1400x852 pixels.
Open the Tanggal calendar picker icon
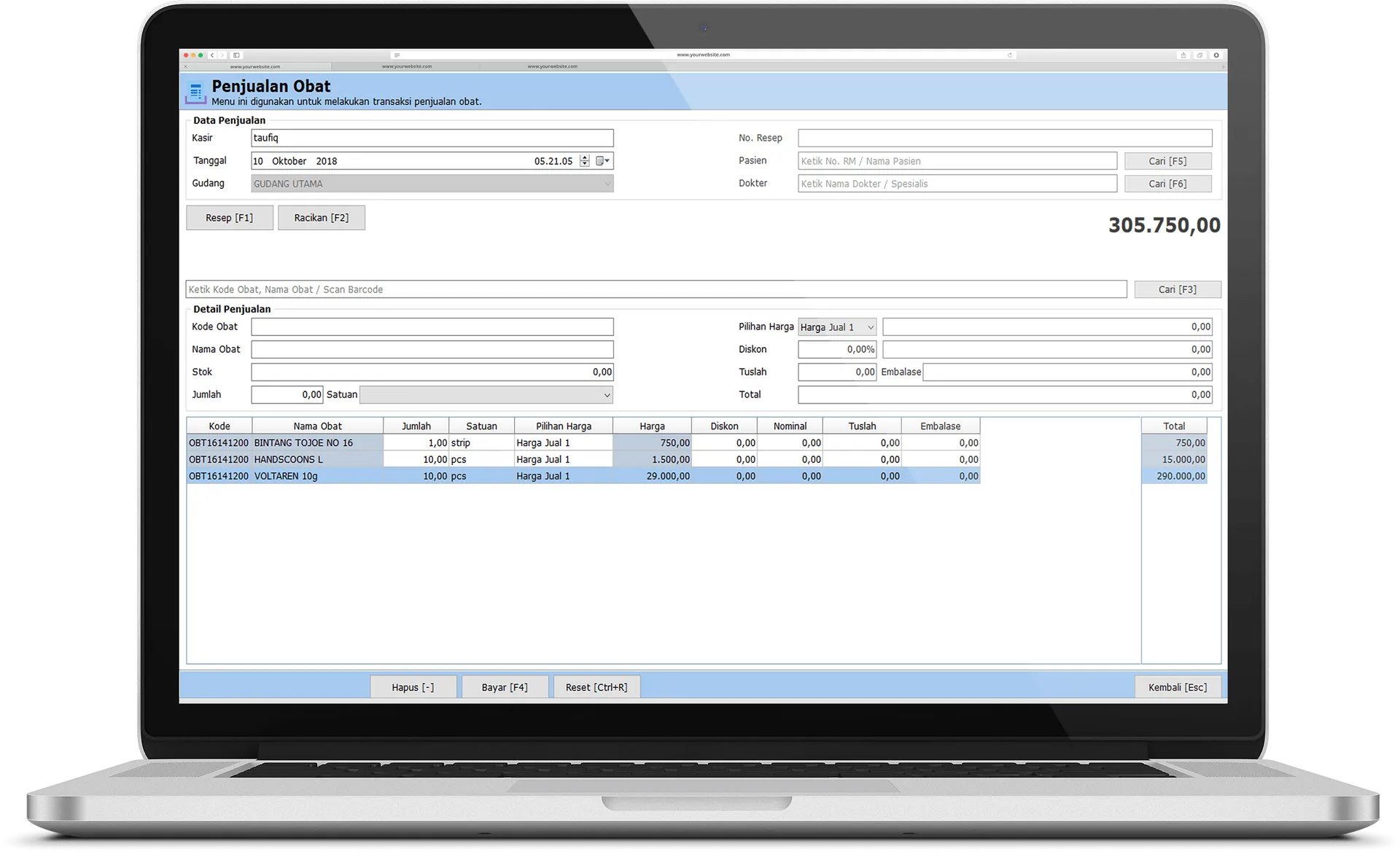(x=602, y=161)
